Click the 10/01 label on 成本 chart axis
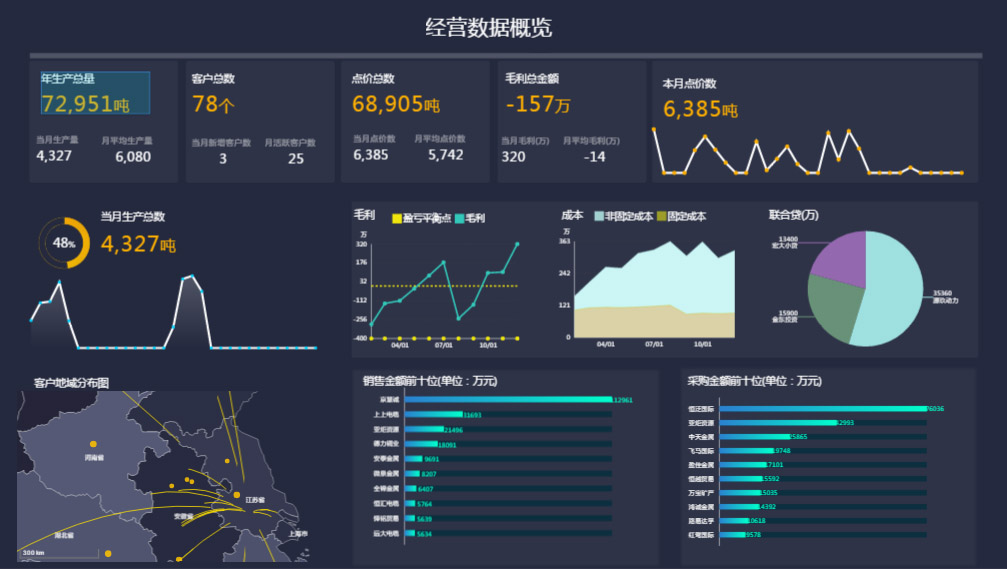Image resolution: width=1007 pixels, height=569 pixels. click(703, 344)
